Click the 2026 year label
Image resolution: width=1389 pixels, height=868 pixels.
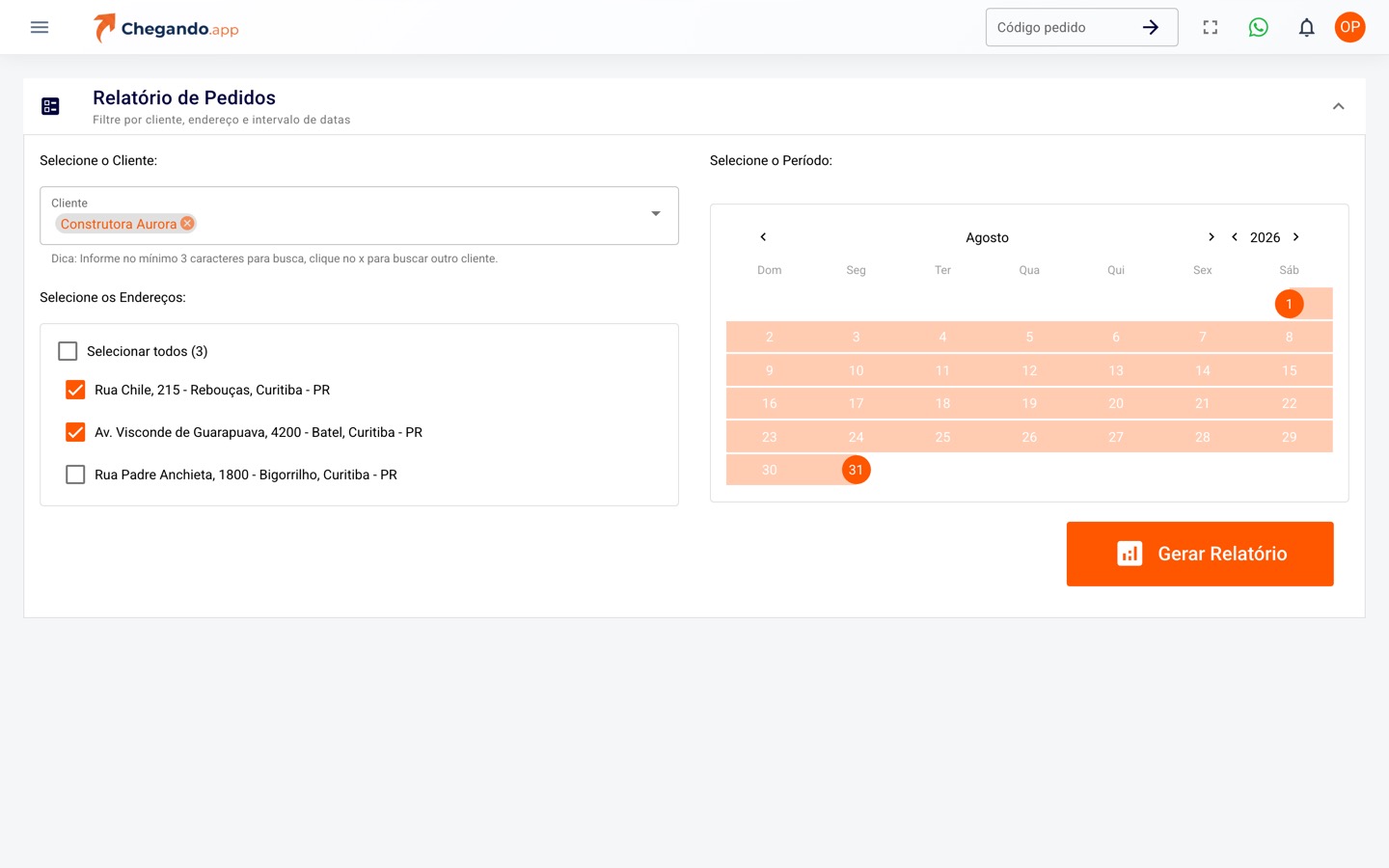1266,237
